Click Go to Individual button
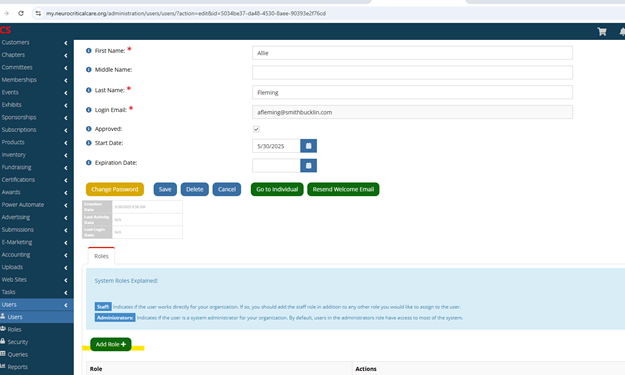The image size is (625, 375). pos(277,189)
